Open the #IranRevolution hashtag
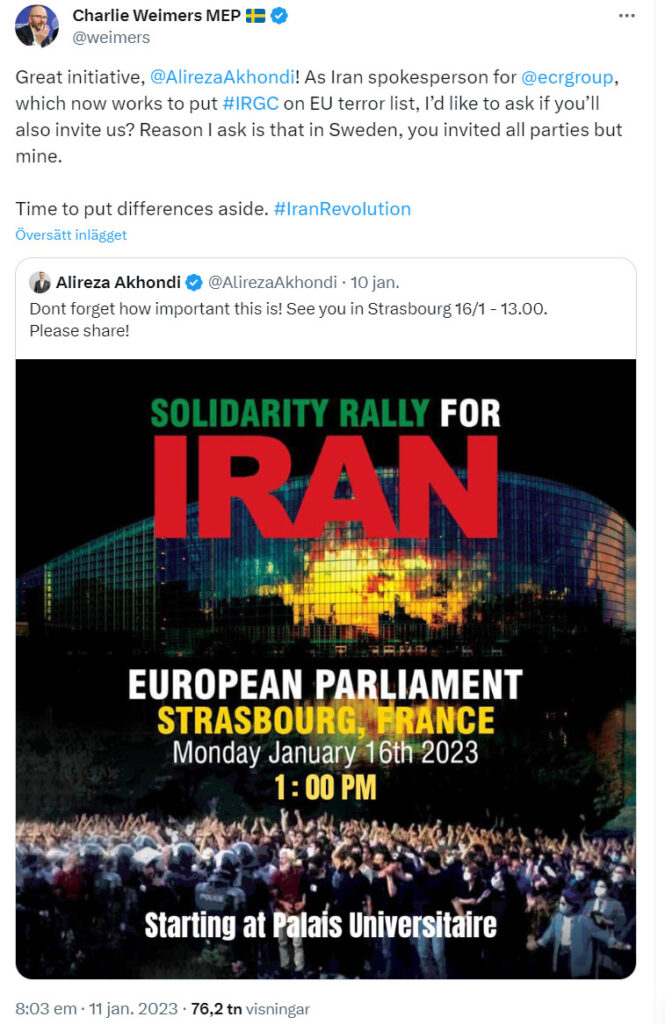Image resolution: width=665 pixels, height=1024 pixels. (342, 209)
